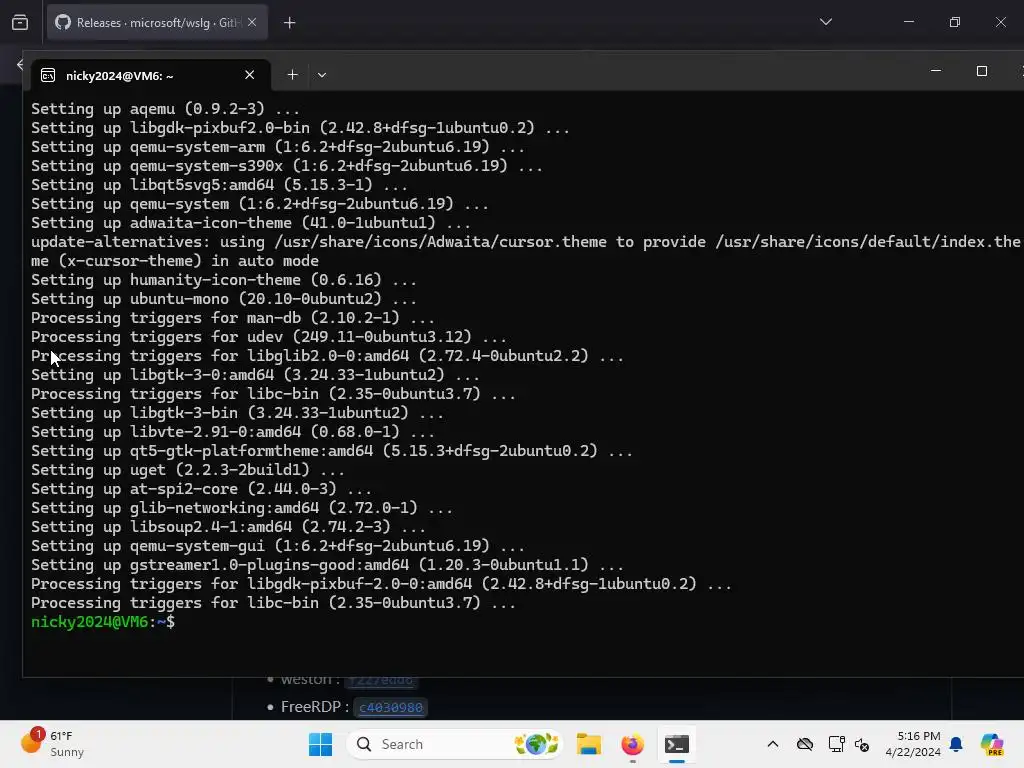This screenshot has width=1024, height=768.
Task: Click the taskbar Search box
Action: (455, 744)
